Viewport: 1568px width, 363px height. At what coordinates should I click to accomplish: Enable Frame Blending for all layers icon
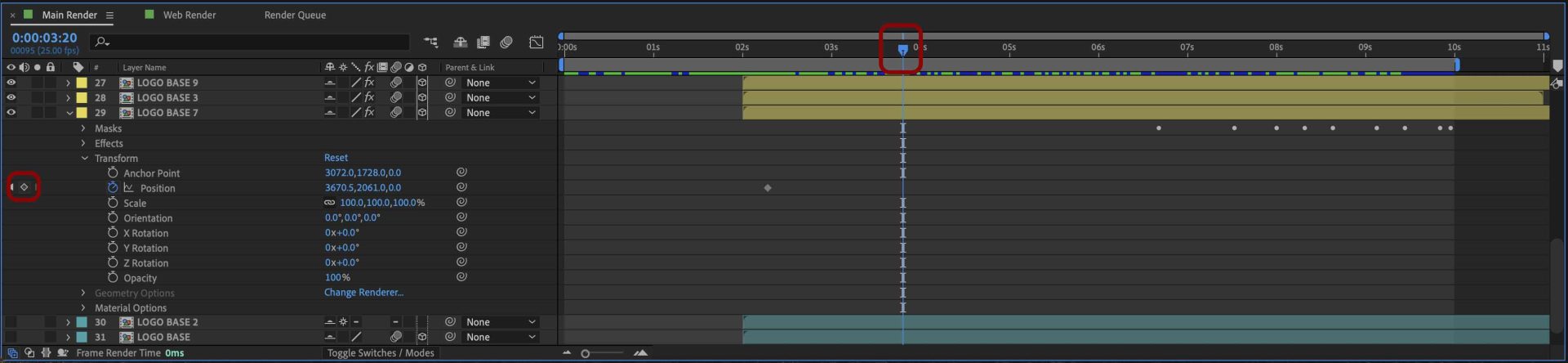[483, 42]
